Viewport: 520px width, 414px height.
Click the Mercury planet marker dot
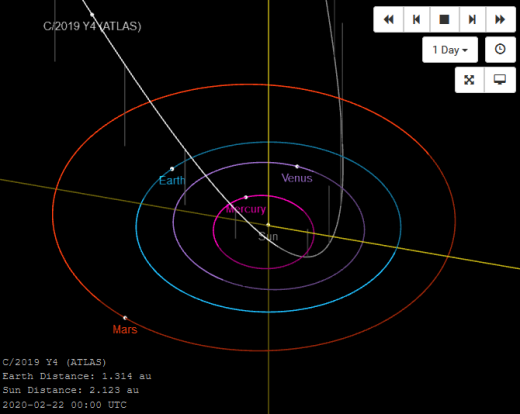pos(246,197)
